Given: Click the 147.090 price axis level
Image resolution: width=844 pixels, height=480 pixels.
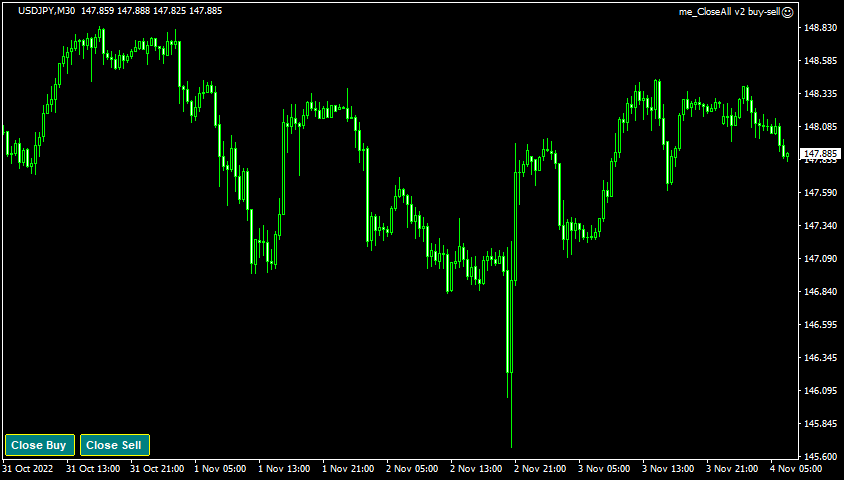Looking at the screenshot, I should coord(821,259).
